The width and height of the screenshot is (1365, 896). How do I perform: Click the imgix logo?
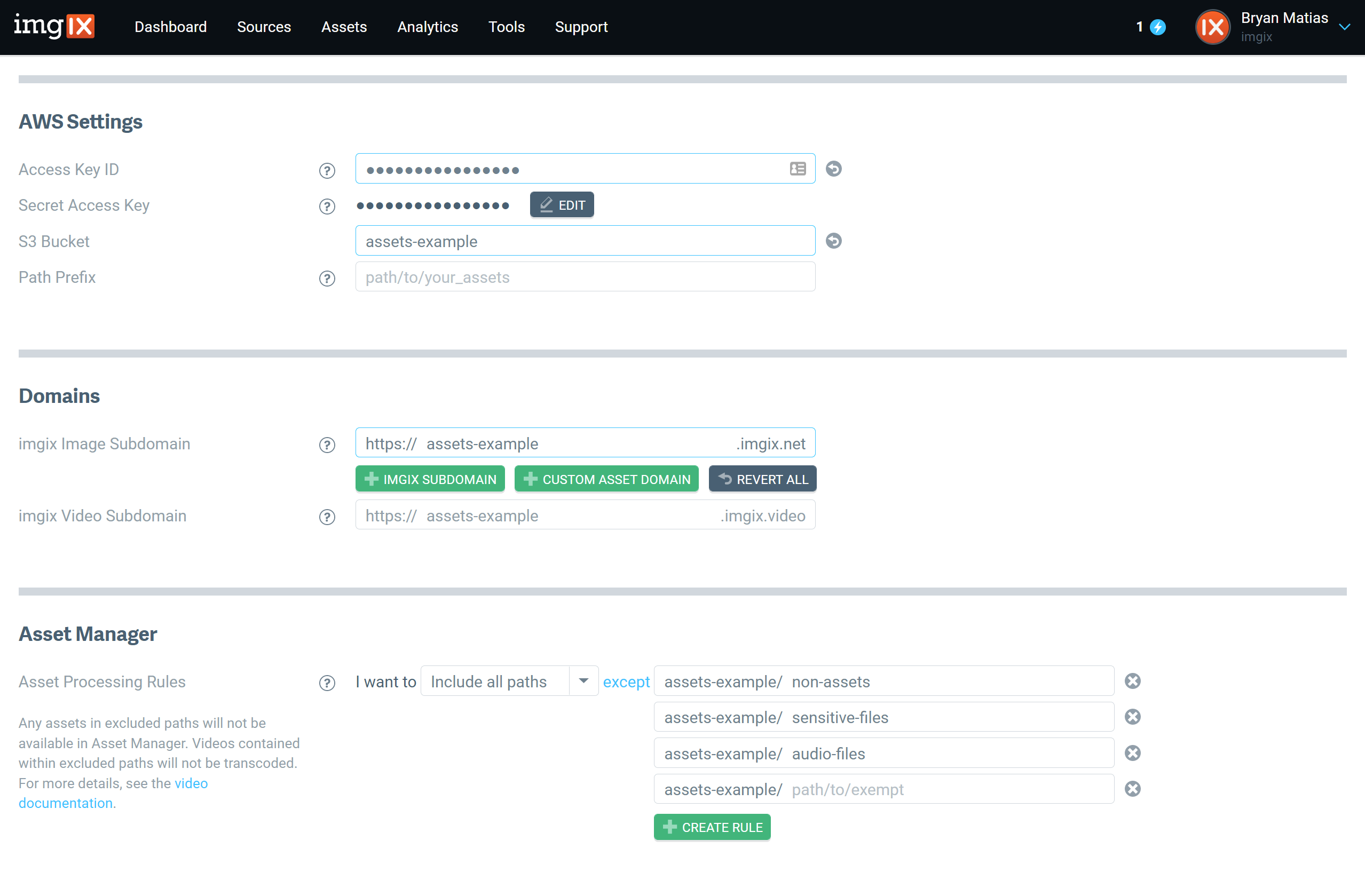(x=54, y=26)
